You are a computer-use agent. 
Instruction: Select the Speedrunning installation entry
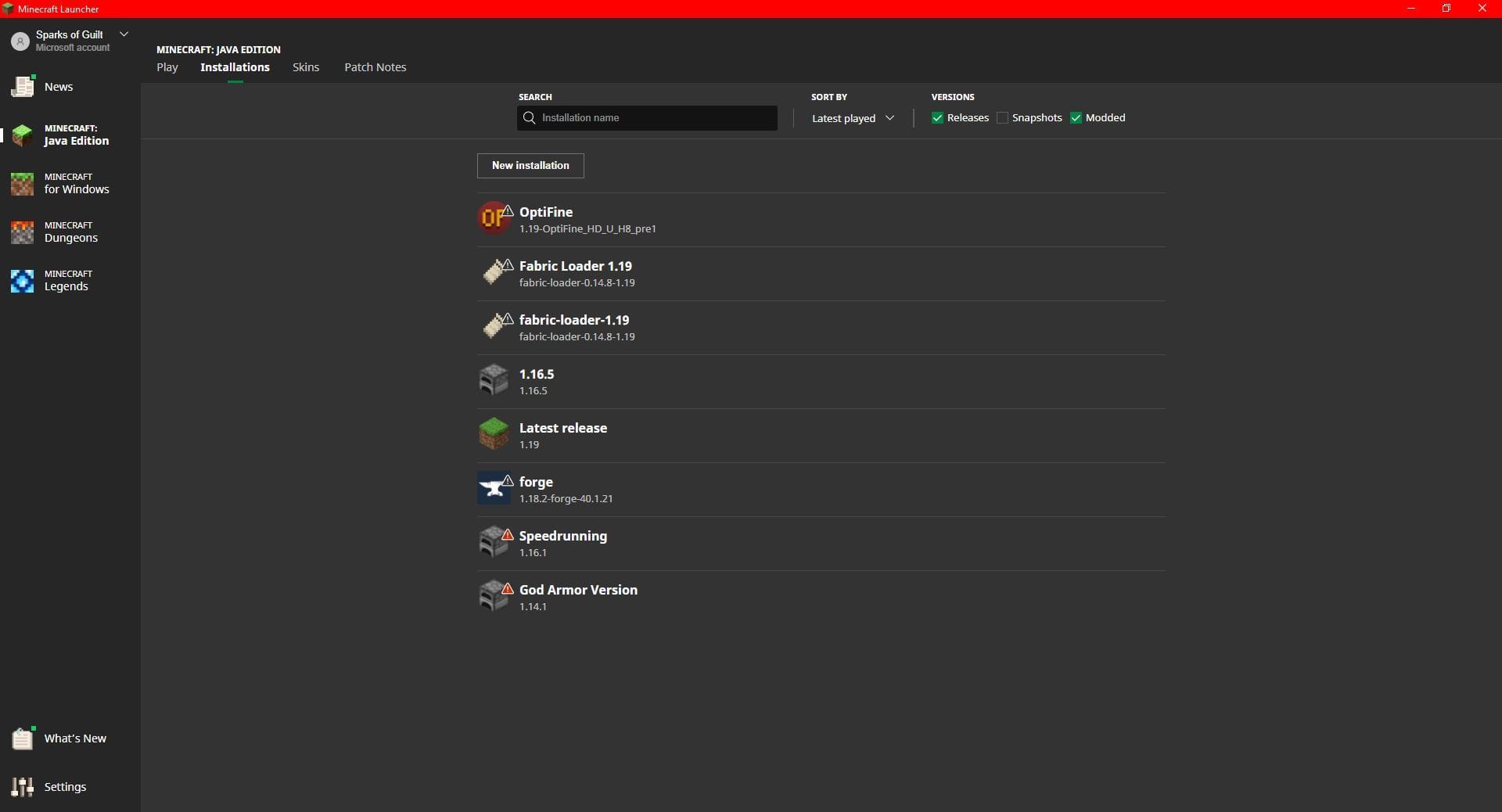click(x=563, y=543)
